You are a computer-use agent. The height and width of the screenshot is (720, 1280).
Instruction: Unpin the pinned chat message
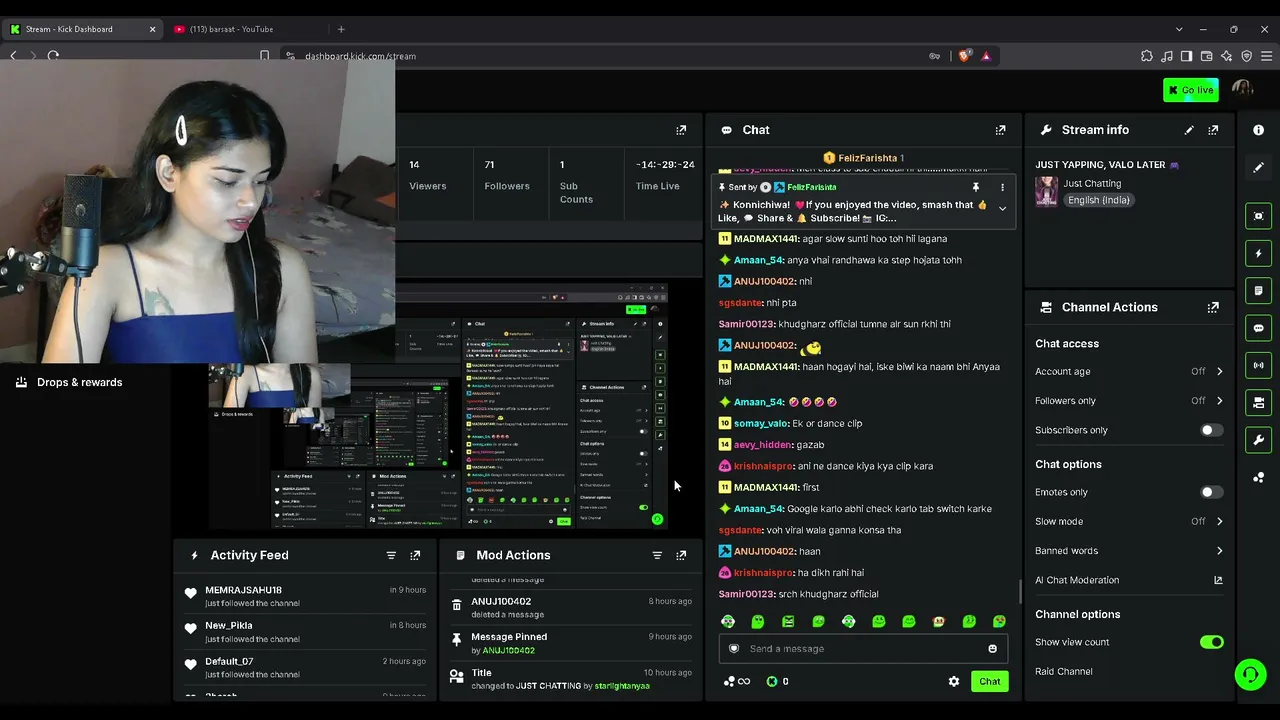(x=975, y=187)
